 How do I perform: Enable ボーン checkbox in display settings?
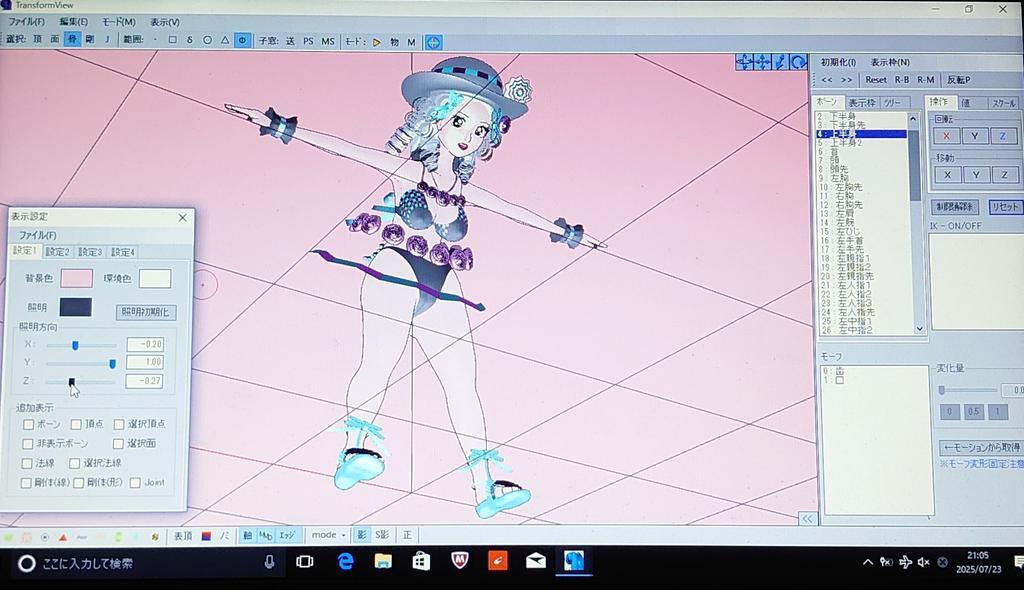pyautogui.click(x=28, y=424)
